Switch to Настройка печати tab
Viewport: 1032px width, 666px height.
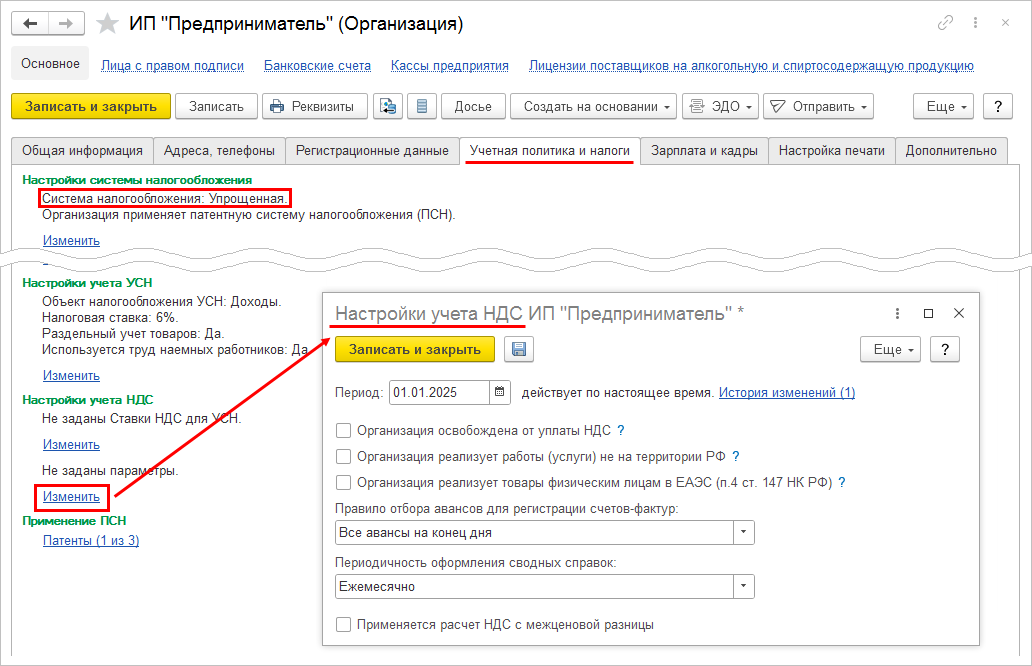pos(832,151)
